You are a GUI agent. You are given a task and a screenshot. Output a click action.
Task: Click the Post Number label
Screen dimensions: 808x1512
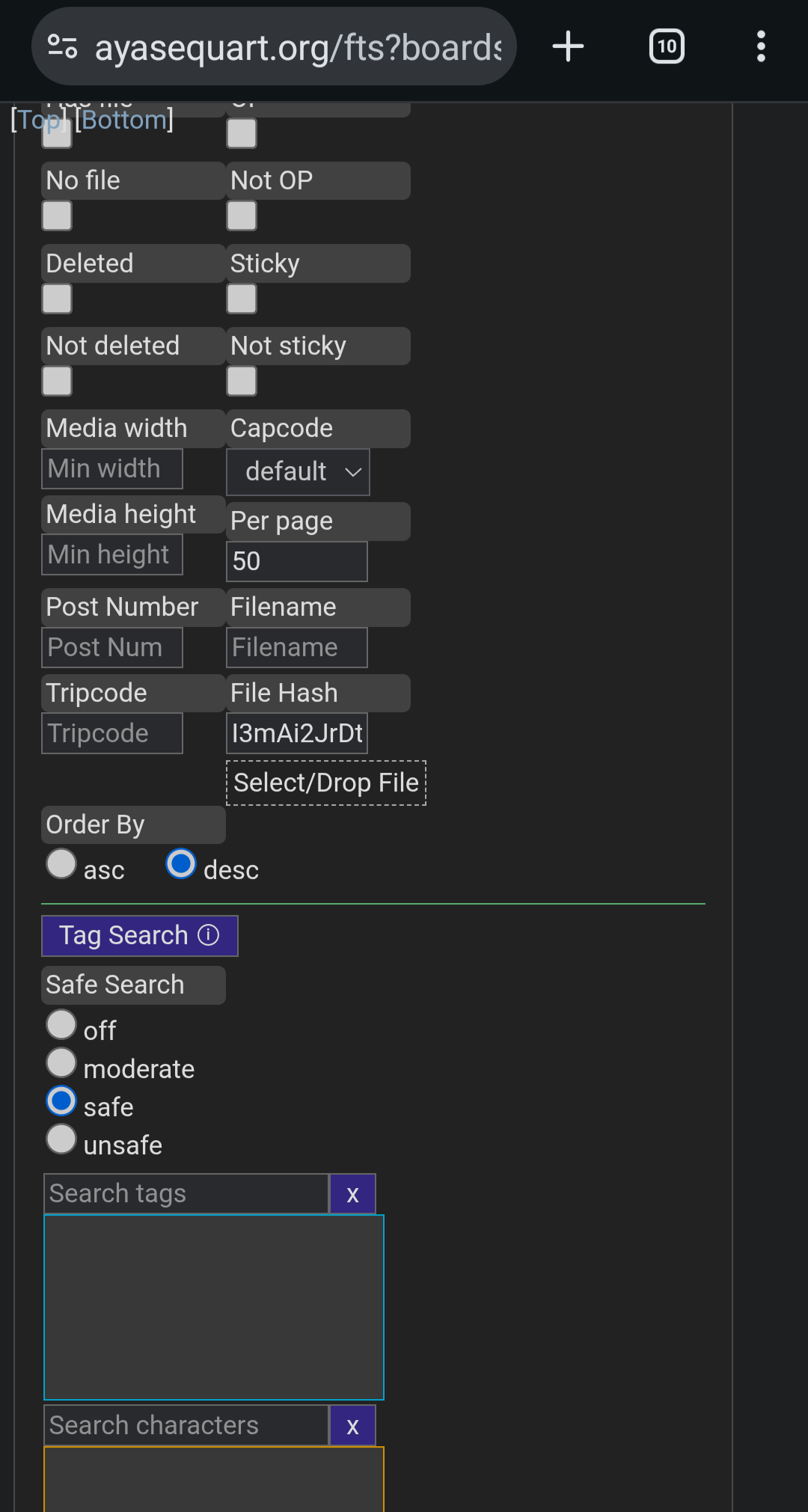pyautogui.click(x=133, y=607)
